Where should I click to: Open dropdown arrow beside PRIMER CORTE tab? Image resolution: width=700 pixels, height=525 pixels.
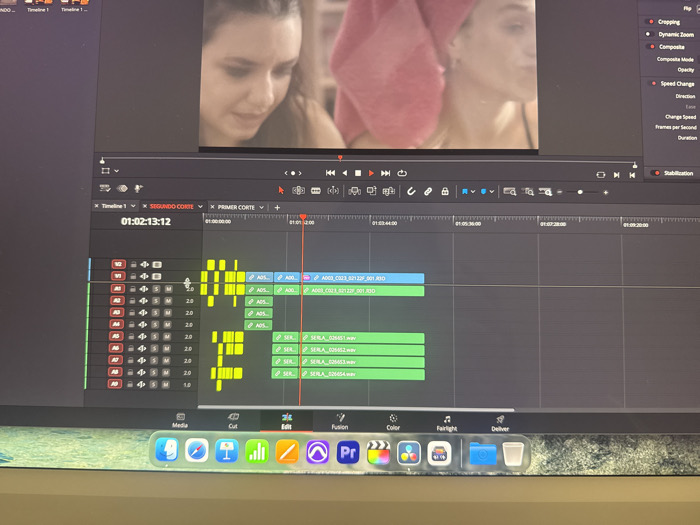coord(262,207)
